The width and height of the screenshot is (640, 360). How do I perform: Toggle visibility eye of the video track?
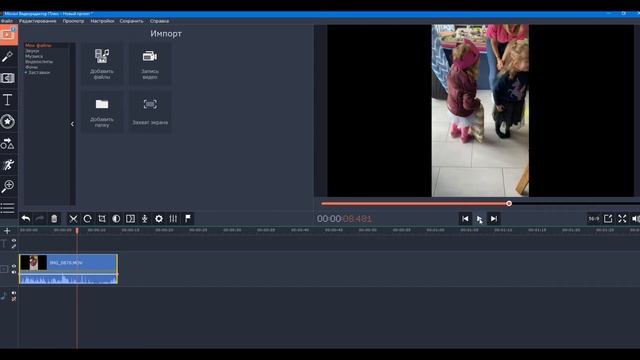[14, 267]
